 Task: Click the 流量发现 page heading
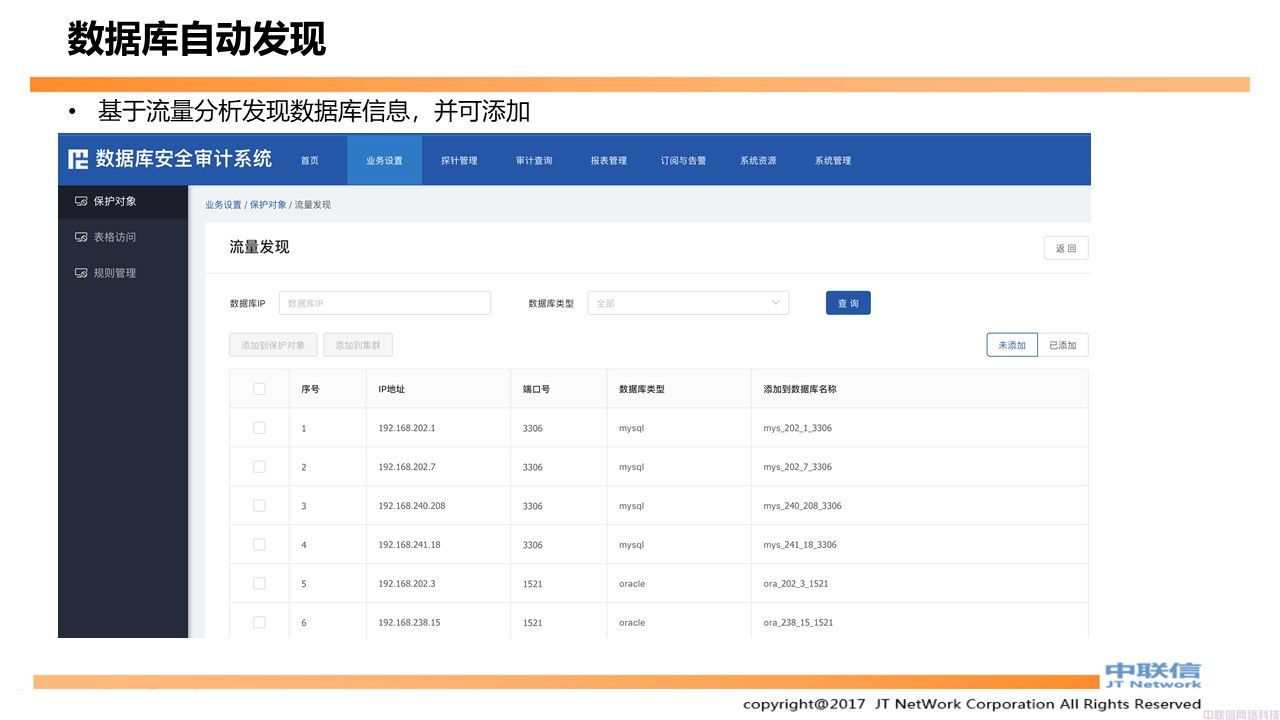259,247
